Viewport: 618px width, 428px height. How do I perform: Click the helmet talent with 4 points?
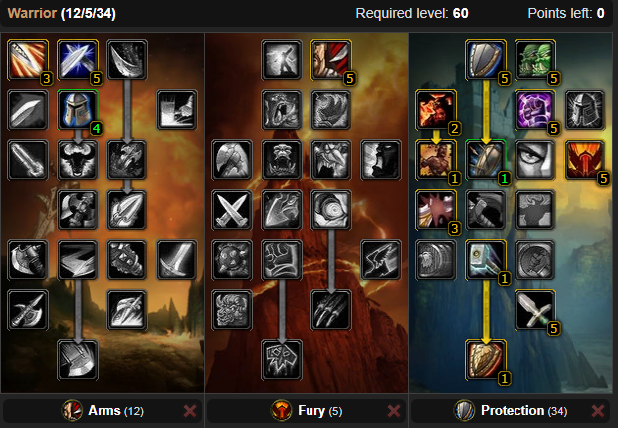[78, 110]
